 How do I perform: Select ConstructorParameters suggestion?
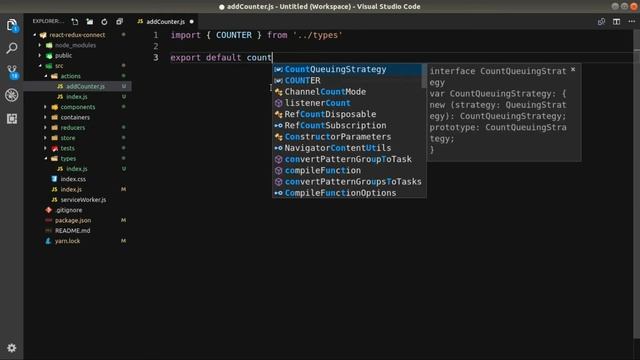coord(347,137)
